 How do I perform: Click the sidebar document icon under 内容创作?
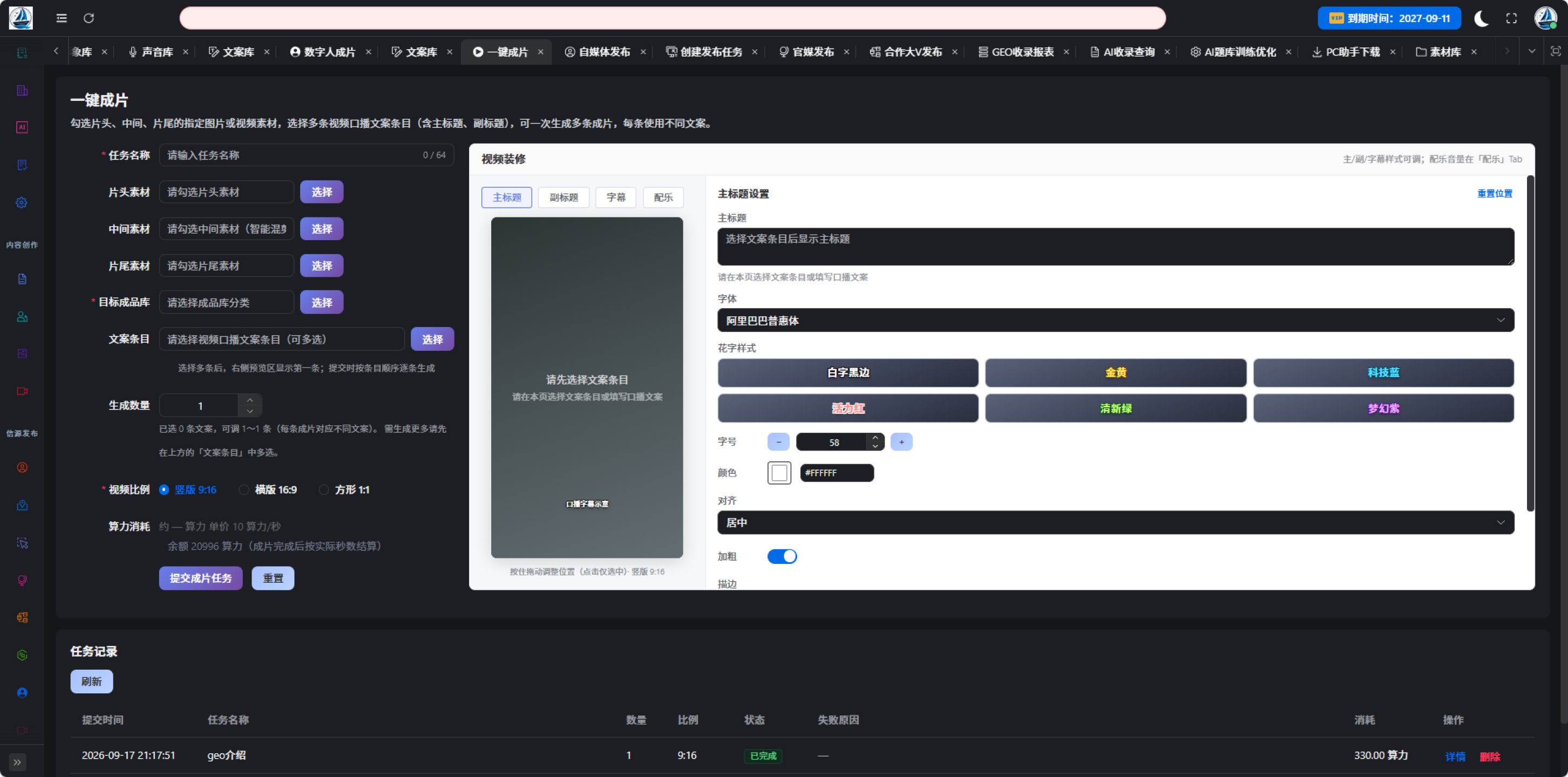tap(22, 278)
